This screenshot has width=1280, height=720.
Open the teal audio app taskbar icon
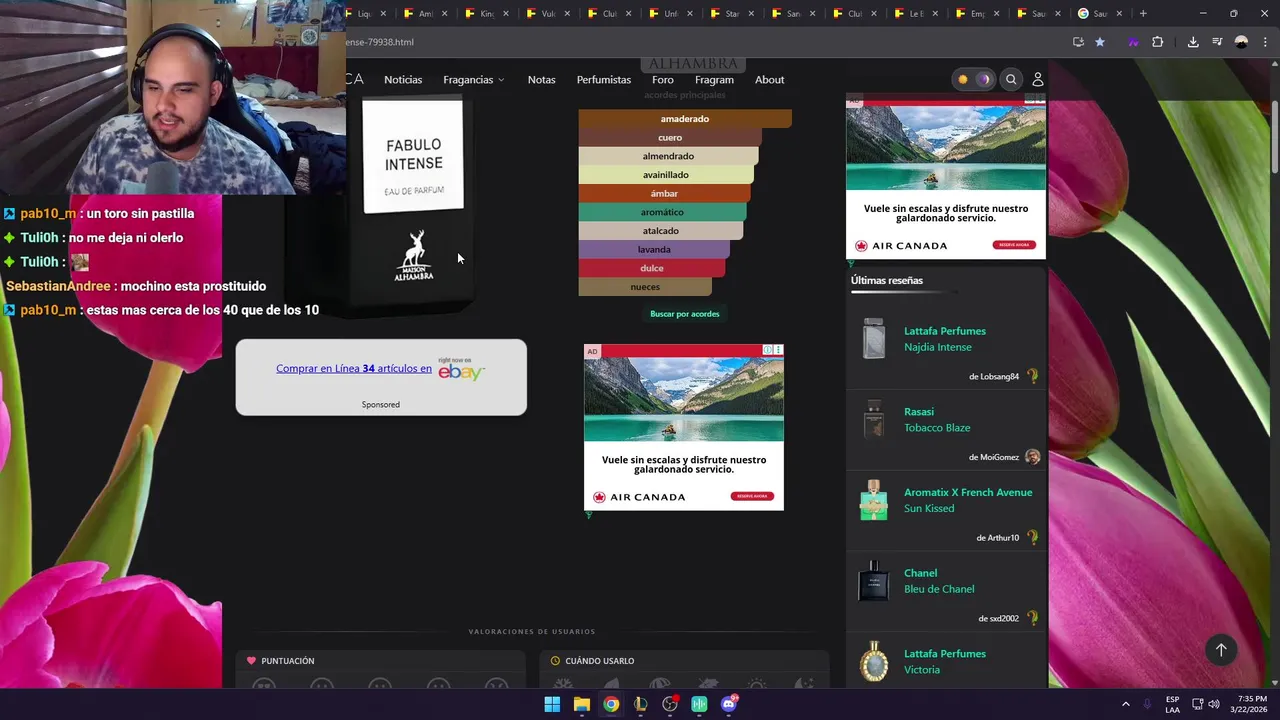coord(699,704)
